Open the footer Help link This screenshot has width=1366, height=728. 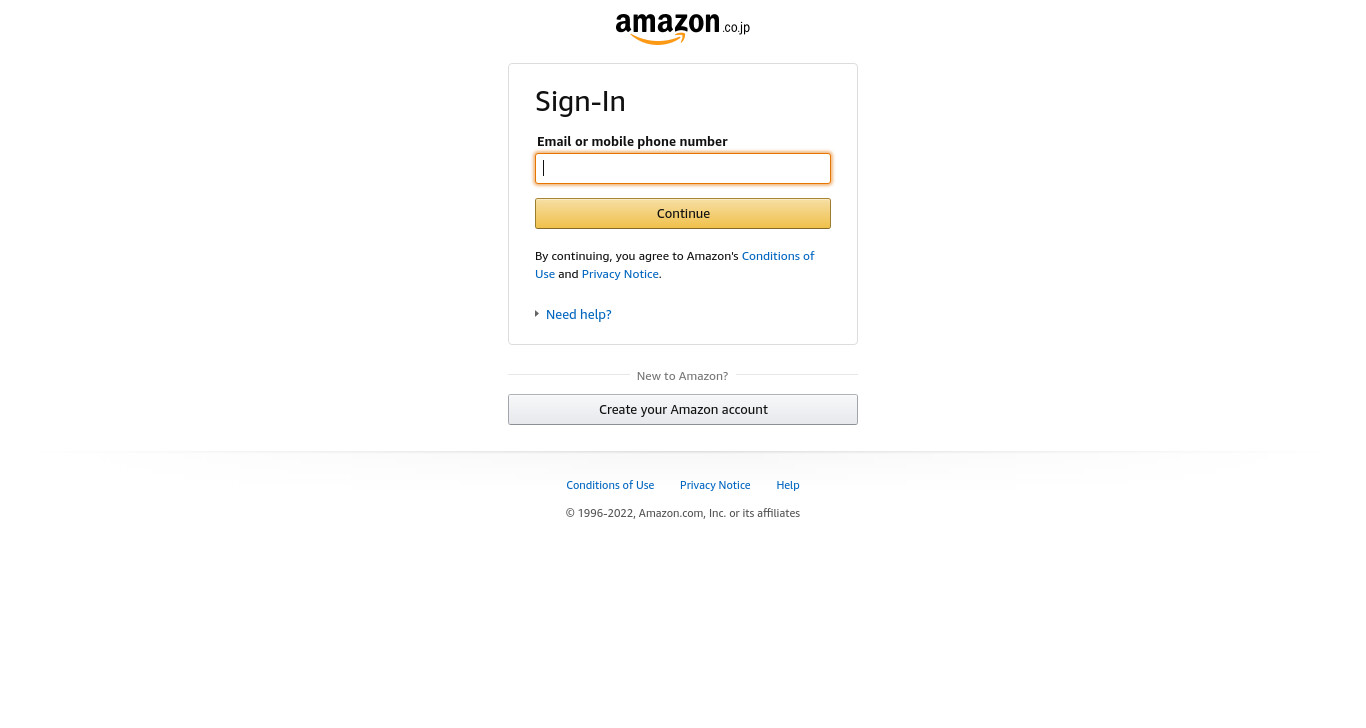click(x=788, y=485)
